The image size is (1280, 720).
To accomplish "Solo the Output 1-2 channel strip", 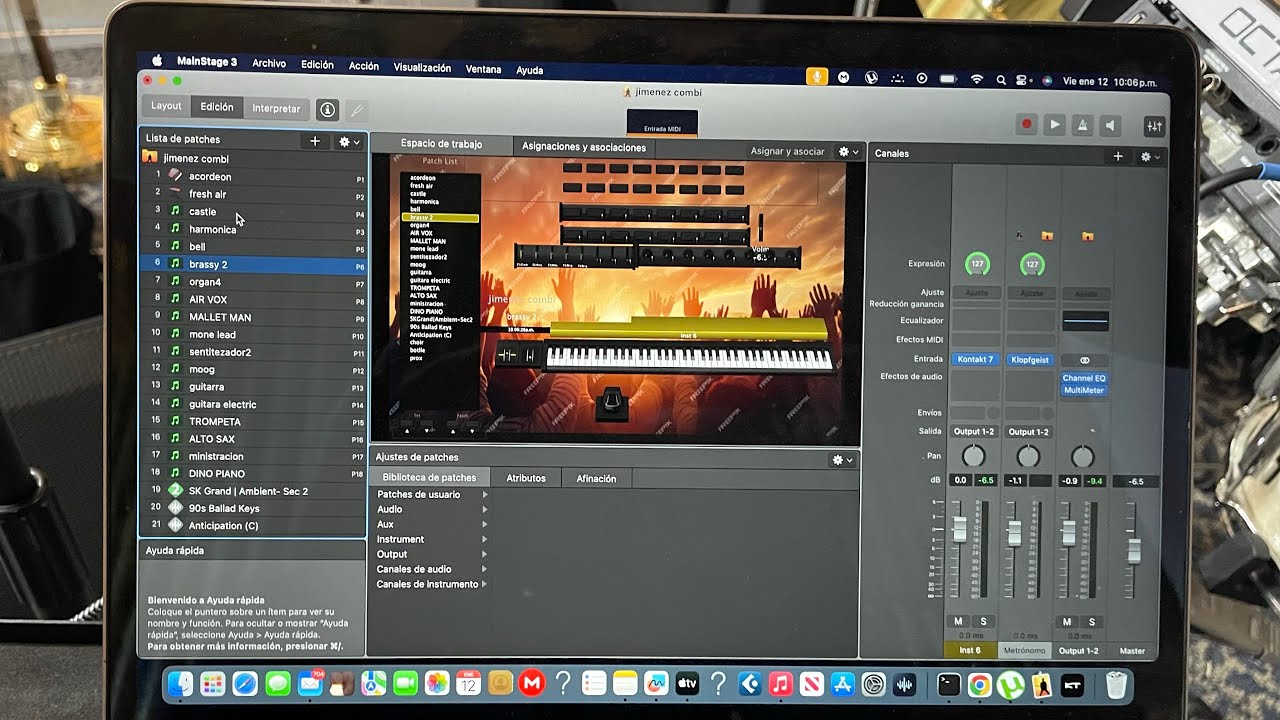I will click(x=1092, y=622).
